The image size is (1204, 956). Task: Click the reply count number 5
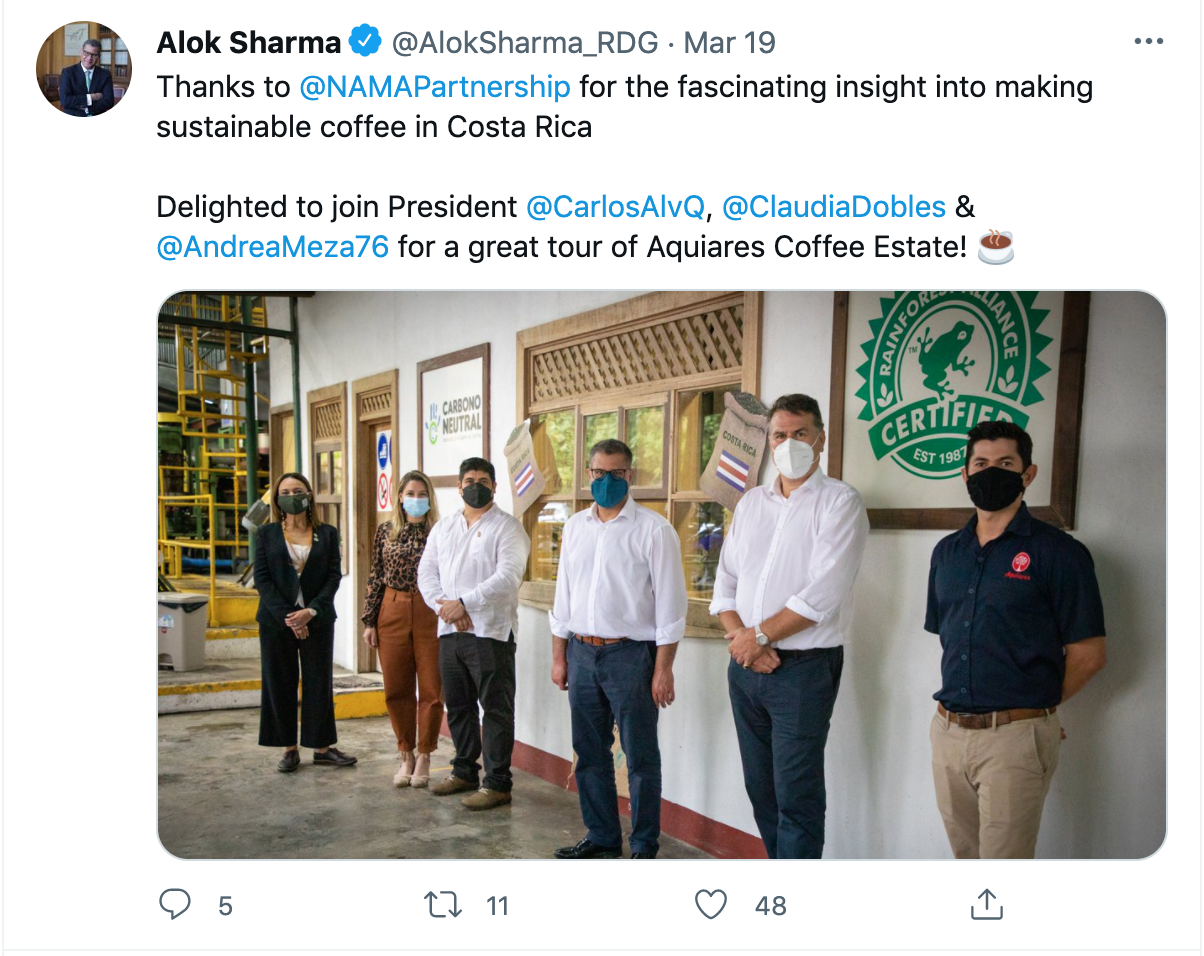[225, 906]
